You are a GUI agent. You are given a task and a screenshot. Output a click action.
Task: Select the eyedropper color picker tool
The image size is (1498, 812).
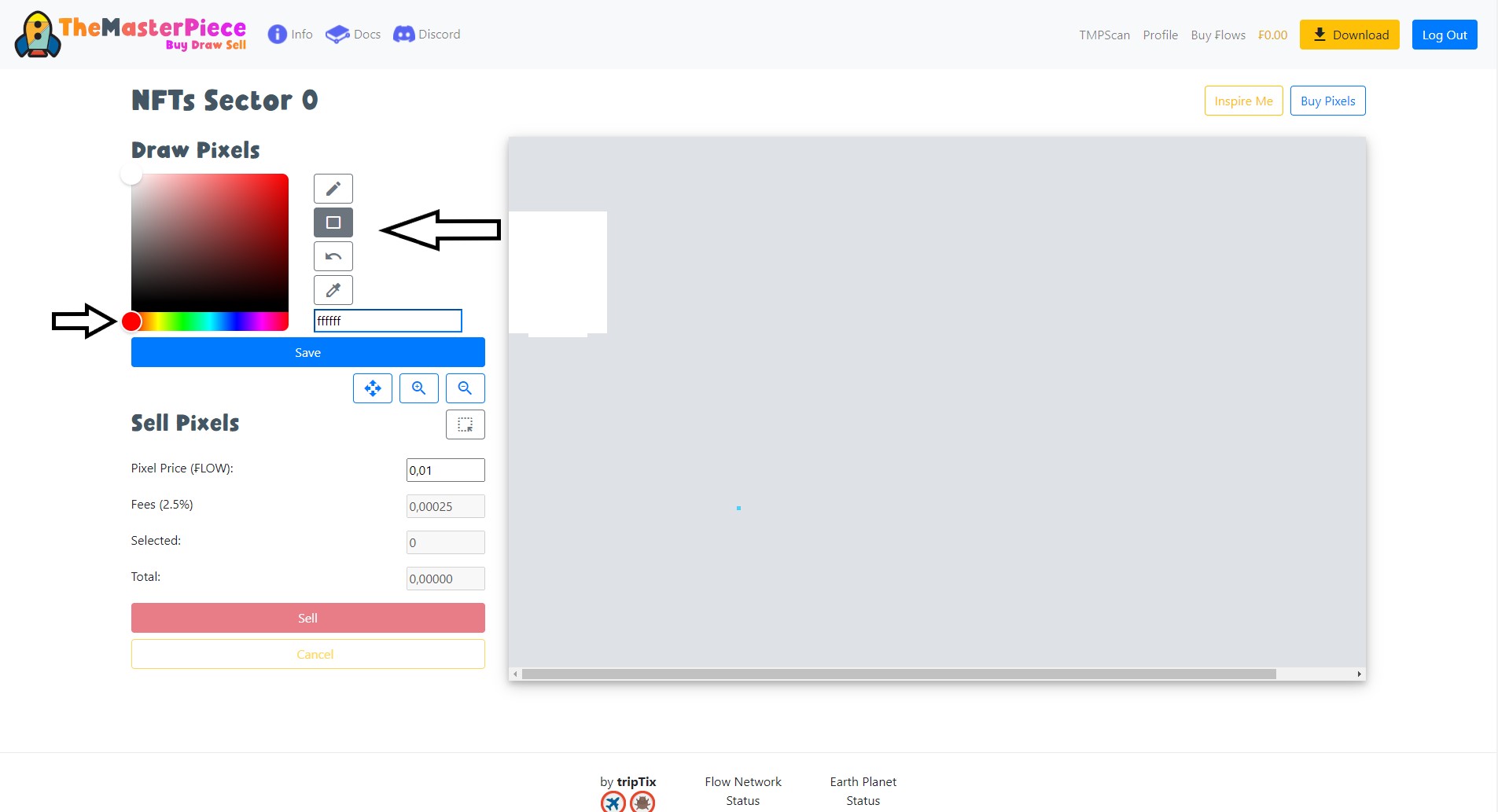click(333, 290)
